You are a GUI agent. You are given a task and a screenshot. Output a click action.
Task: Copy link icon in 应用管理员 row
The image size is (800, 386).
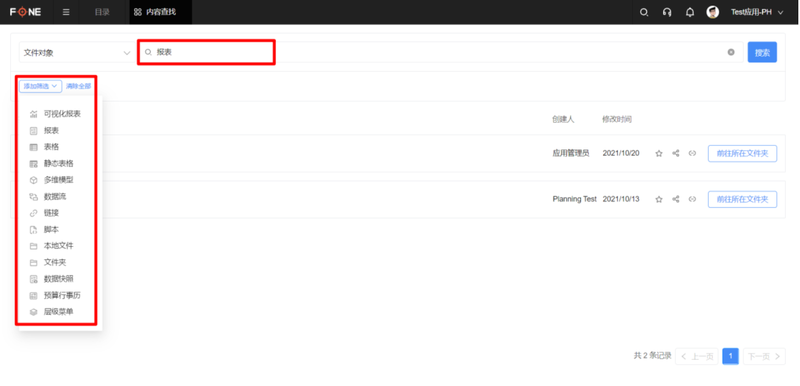coord(692,153)
